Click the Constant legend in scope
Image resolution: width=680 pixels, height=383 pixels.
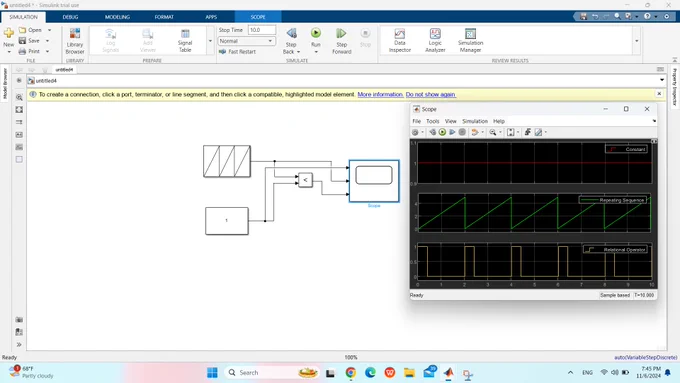[x=627, y=149]
